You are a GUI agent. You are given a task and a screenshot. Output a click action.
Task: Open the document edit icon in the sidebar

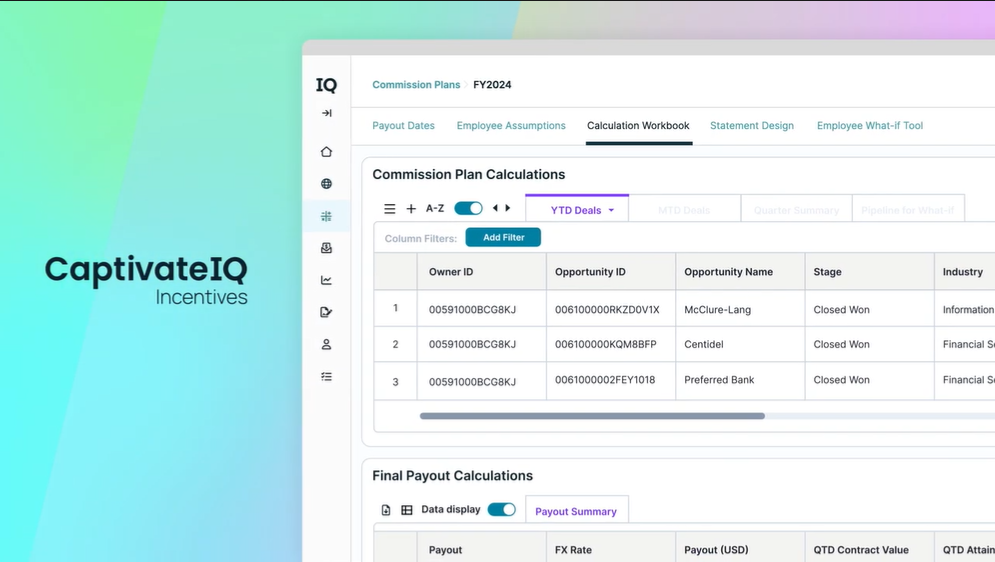(x=326, y=312)
